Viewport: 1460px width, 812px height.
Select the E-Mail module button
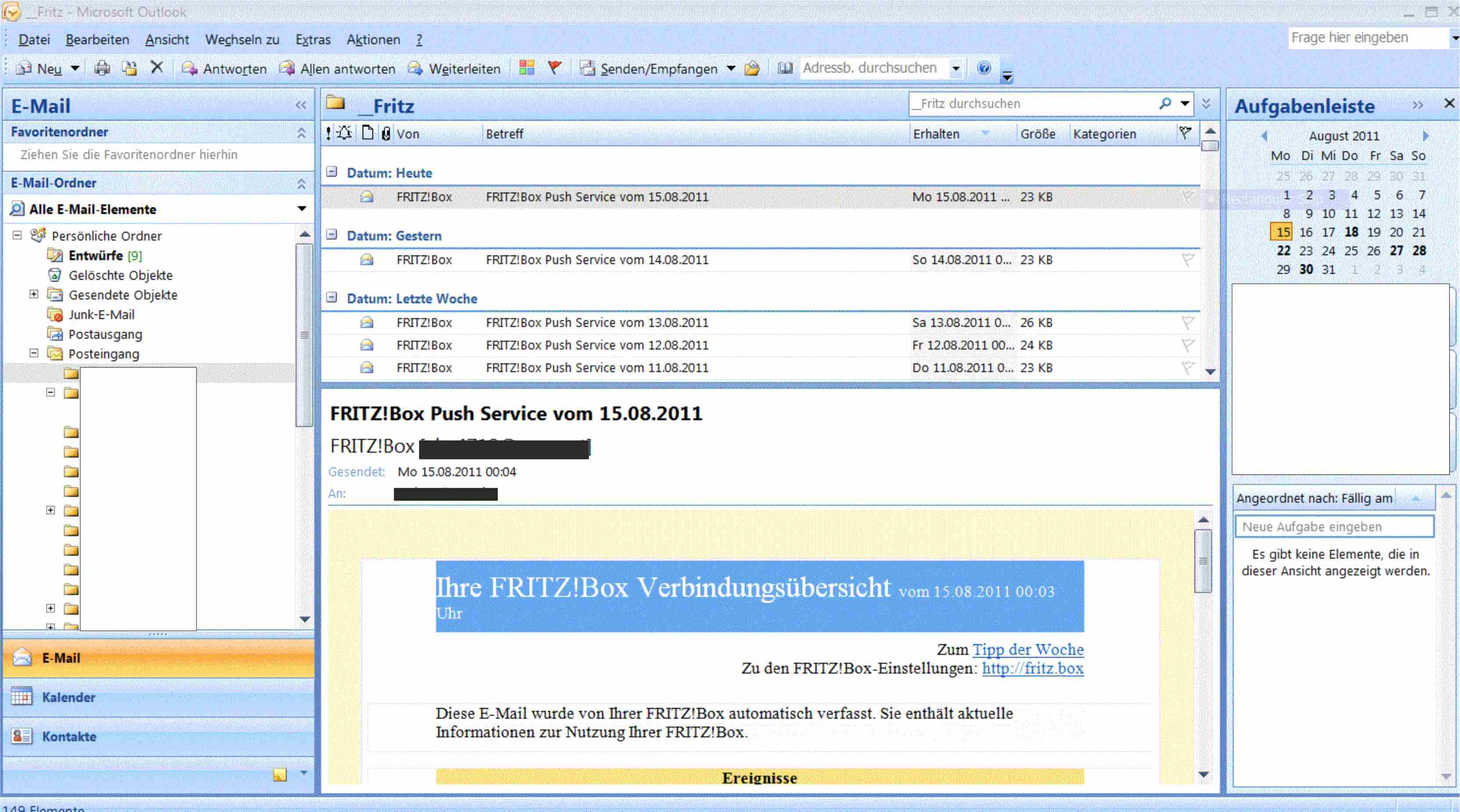(159, 658)
